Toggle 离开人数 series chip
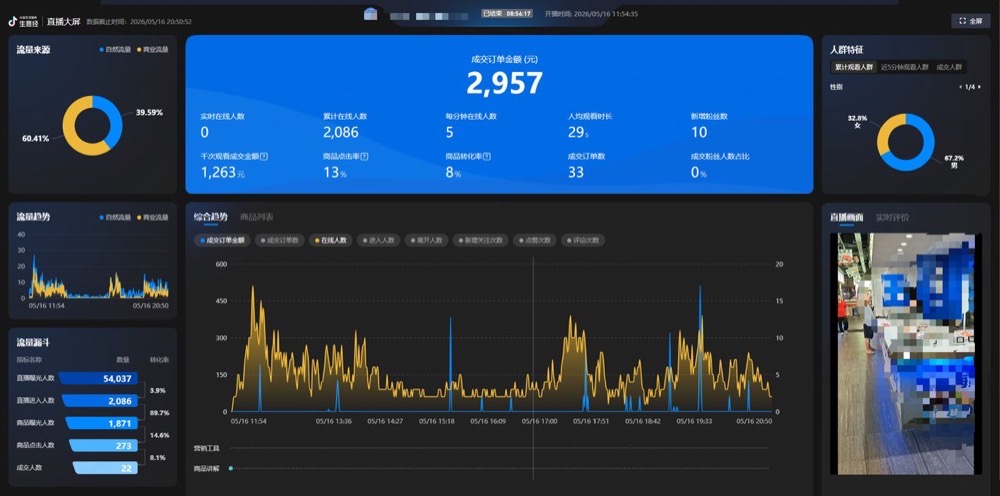Image resolution: width=1000 pixels, height=496 pixels. [426, 240]
